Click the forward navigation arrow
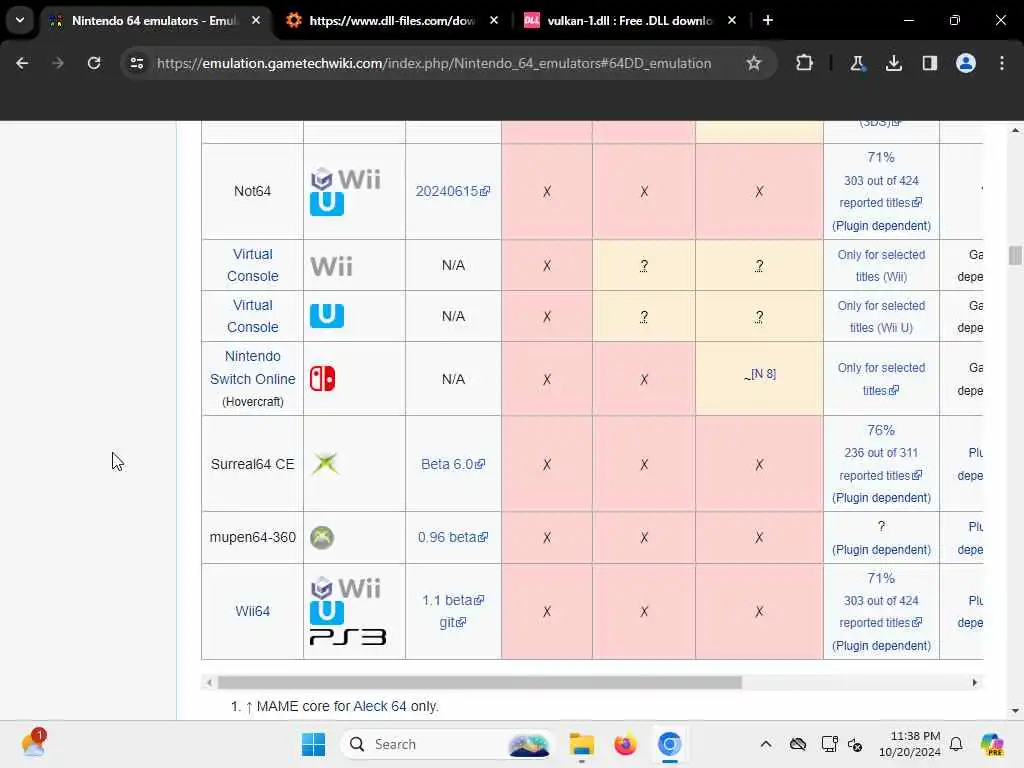 (x=58, y=63)
